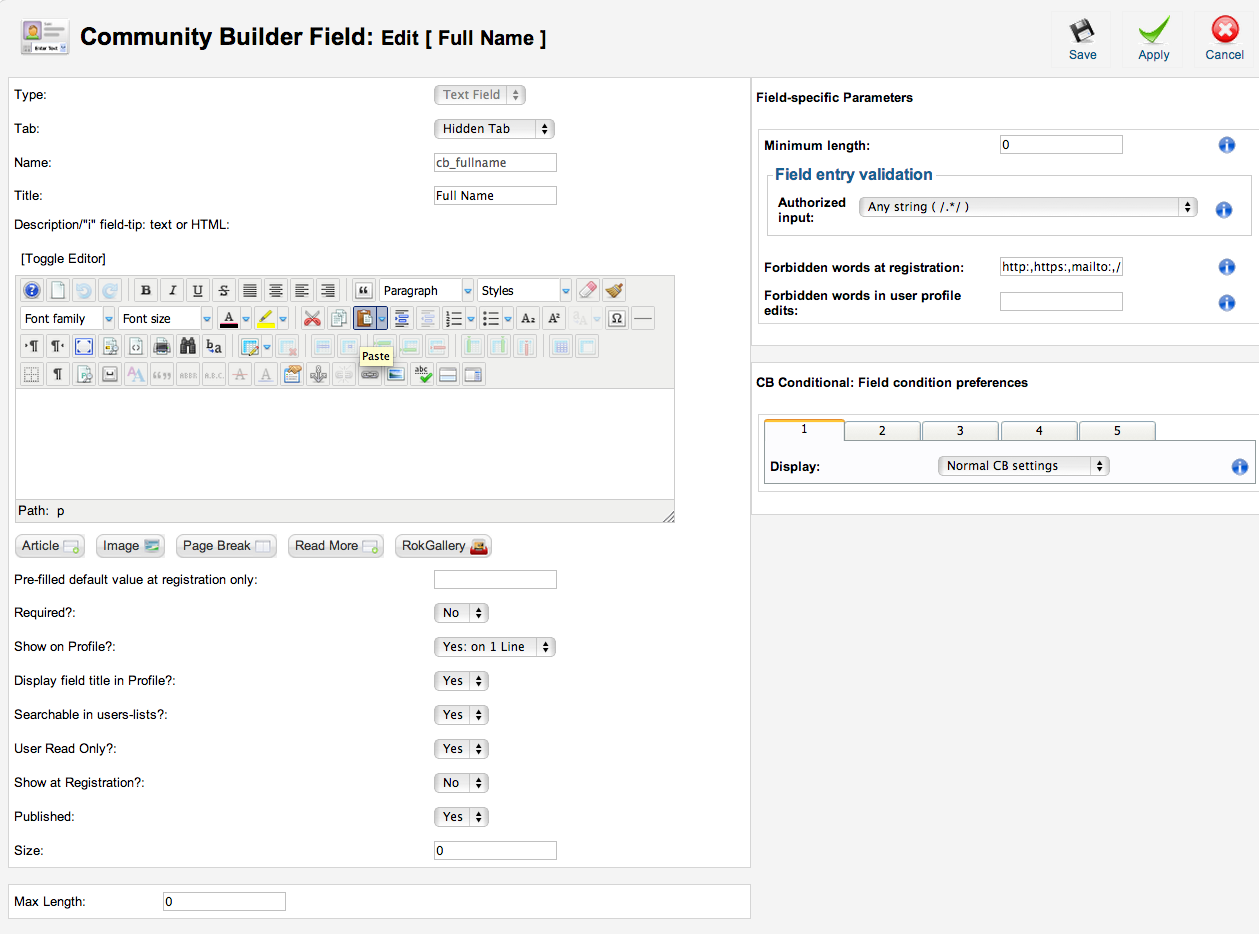
Task: Click the Save button
Action: coord(1082,40)
